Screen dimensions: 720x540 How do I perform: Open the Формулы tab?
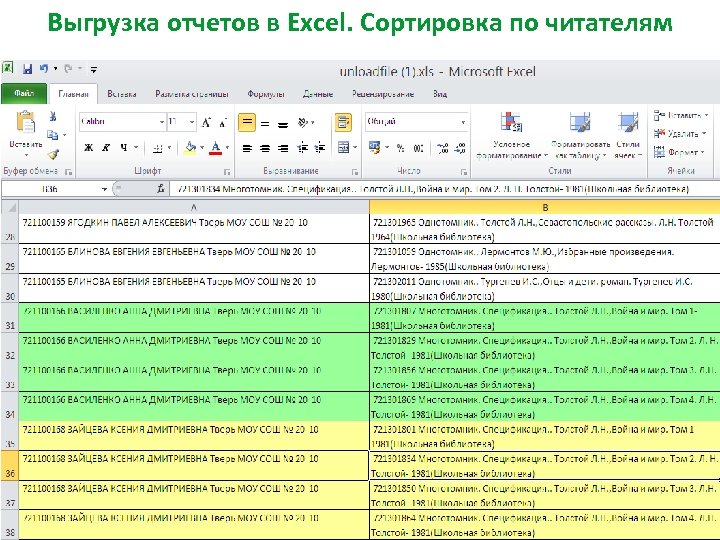[265, 94]
